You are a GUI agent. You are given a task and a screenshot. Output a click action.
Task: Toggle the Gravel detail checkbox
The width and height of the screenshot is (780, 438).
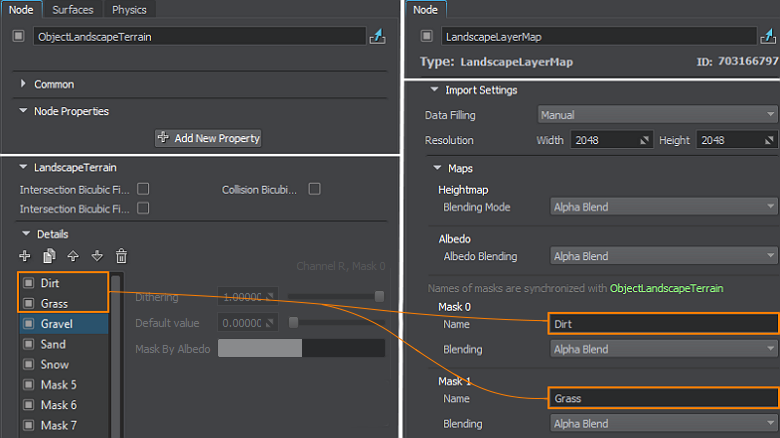coord(29,324)
